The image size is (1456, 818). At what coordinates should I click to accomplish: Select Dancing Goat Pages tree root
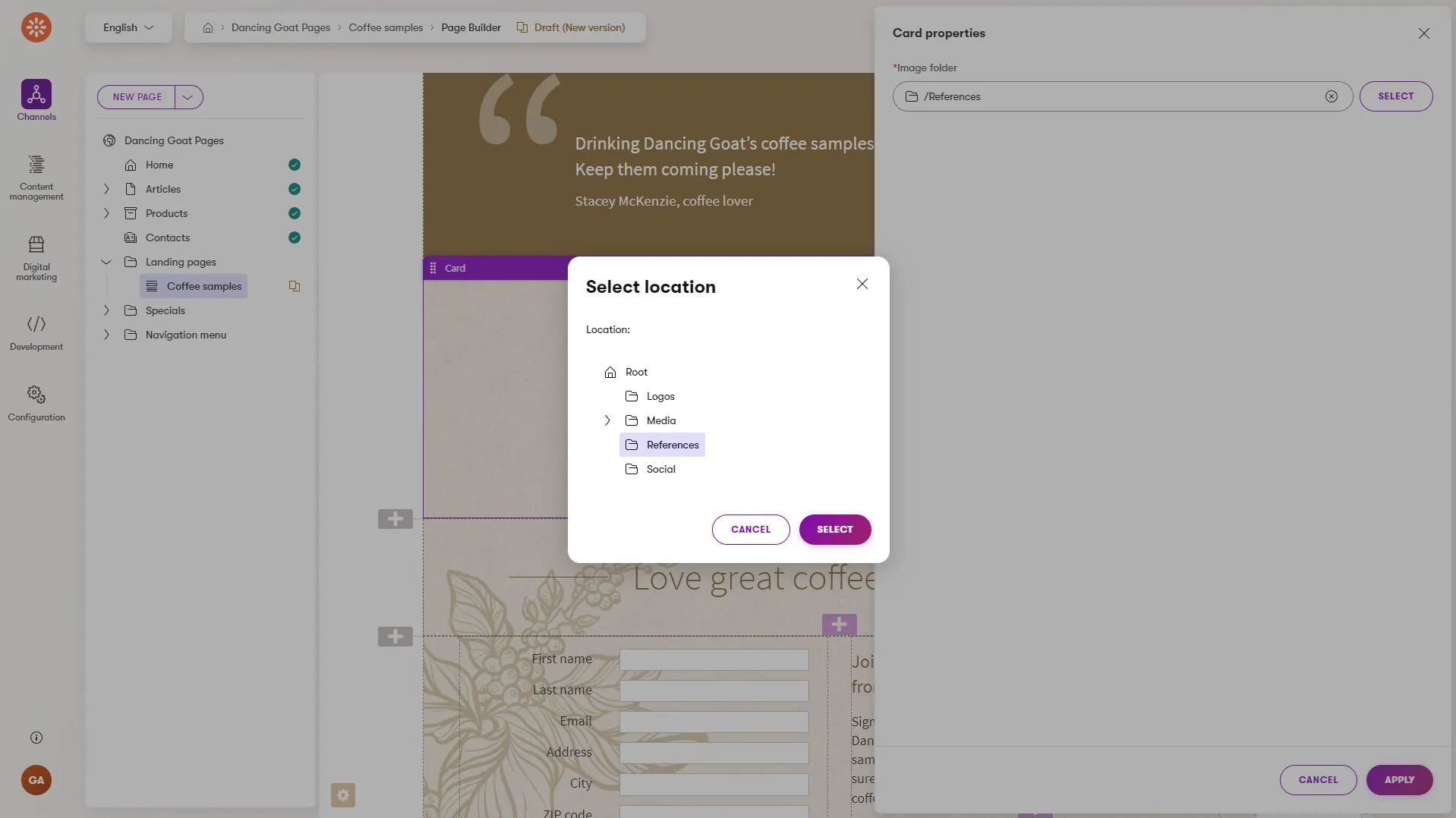(x=174, y=140)
